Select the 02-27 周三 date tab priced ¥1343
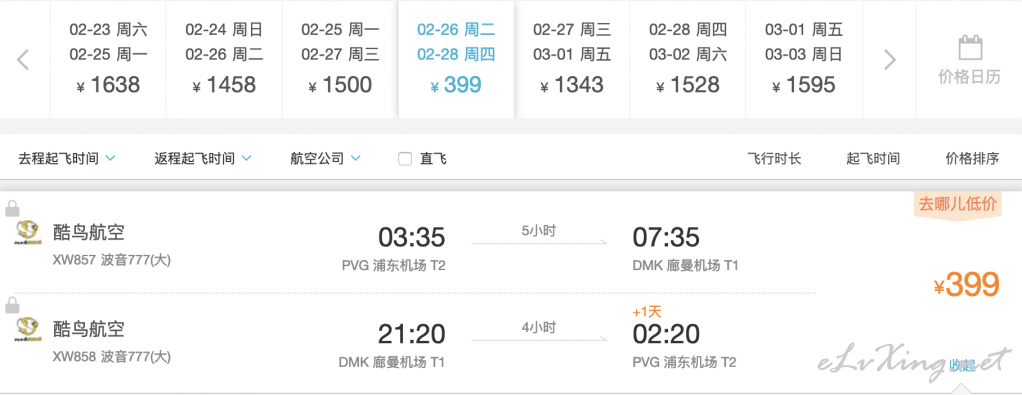This screenshot has width=1022, height=395. [x=572, y=59]
